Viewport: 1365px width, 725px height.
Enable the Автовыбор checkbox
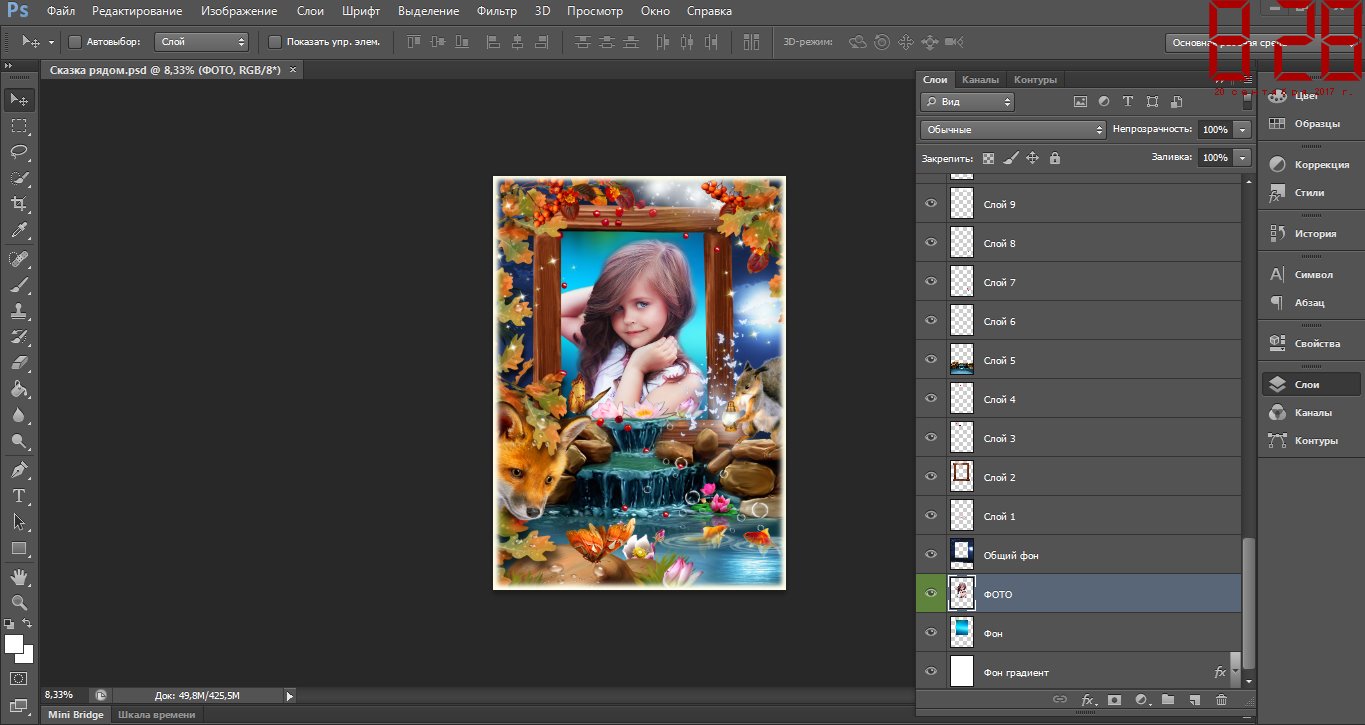[75, 42]
